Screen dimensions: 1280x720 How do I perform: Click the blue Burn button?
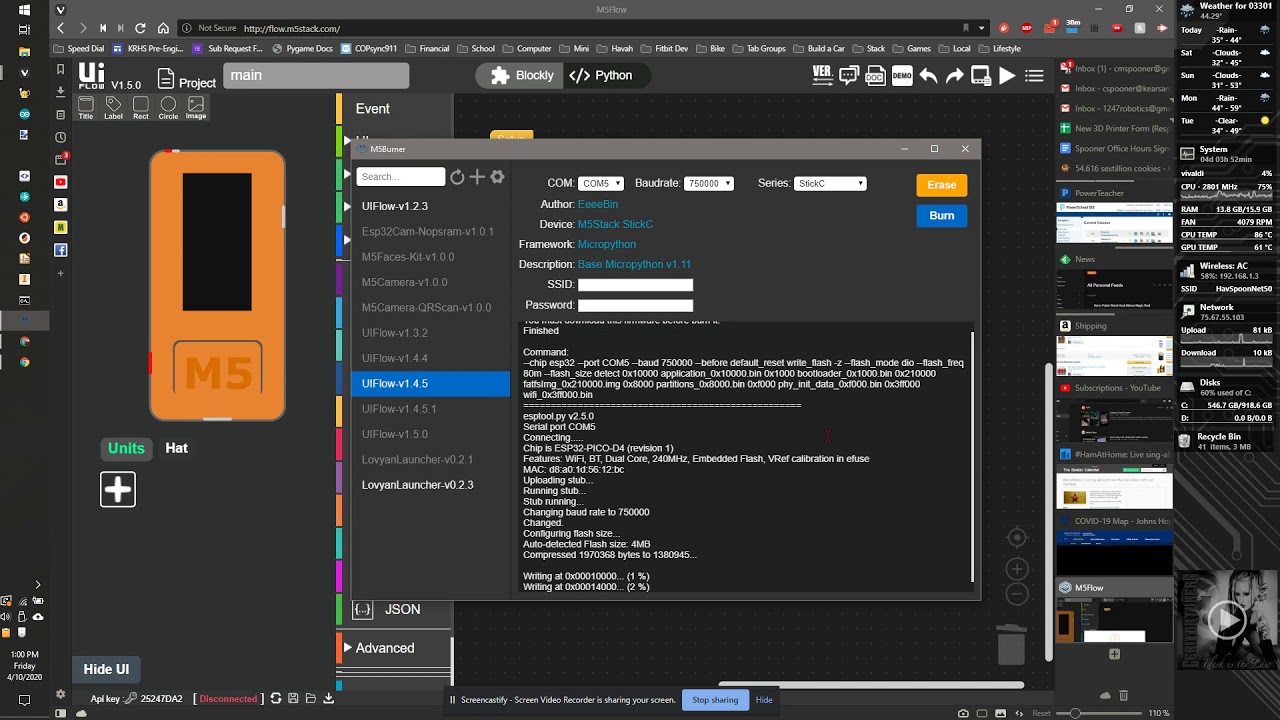point(942,216)
